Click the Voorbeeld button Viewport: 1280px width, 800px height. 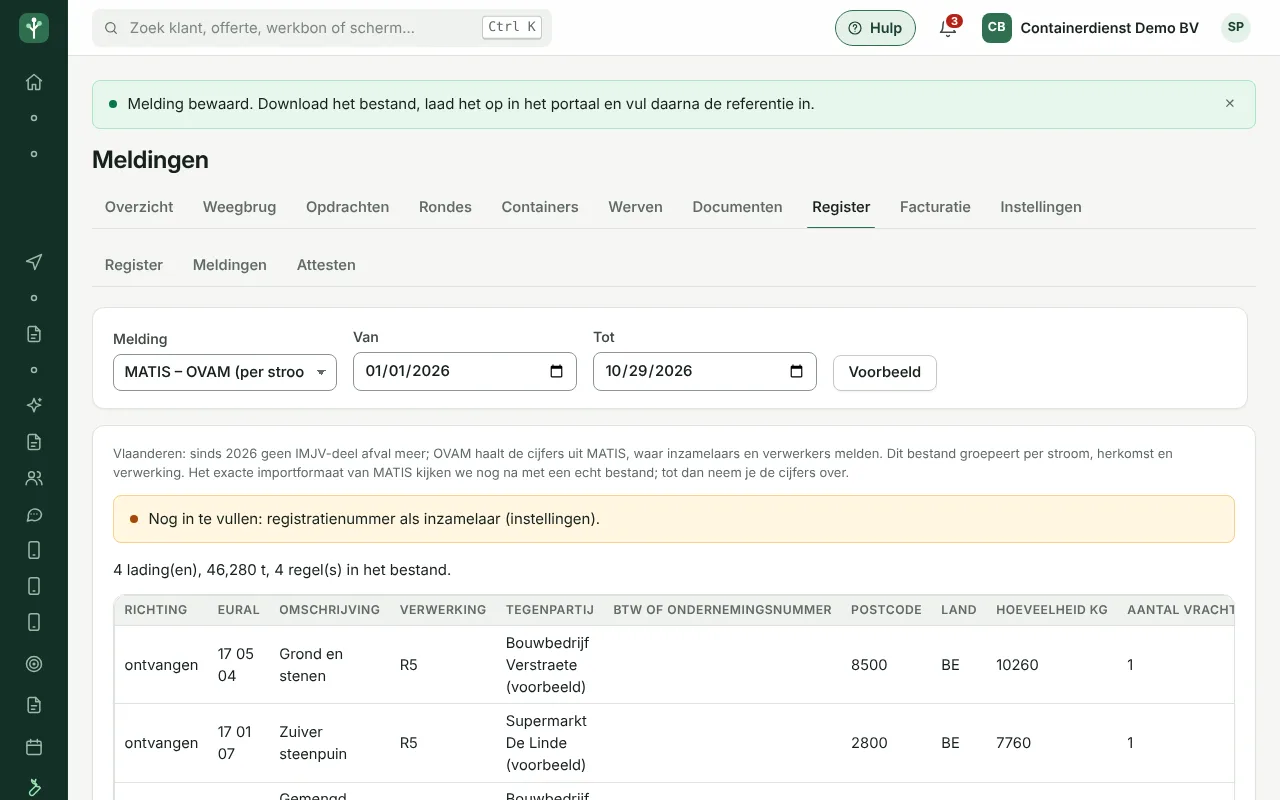tap(885, 372)
